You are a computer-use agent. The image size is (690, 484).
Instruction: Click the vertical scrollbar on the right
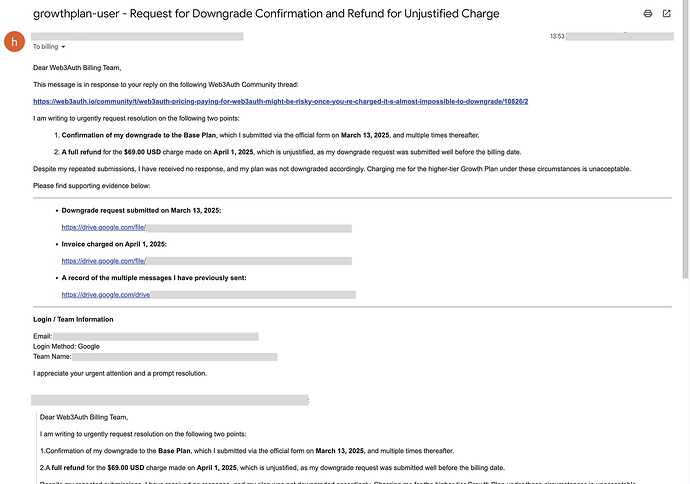click(x=685, y=139)
